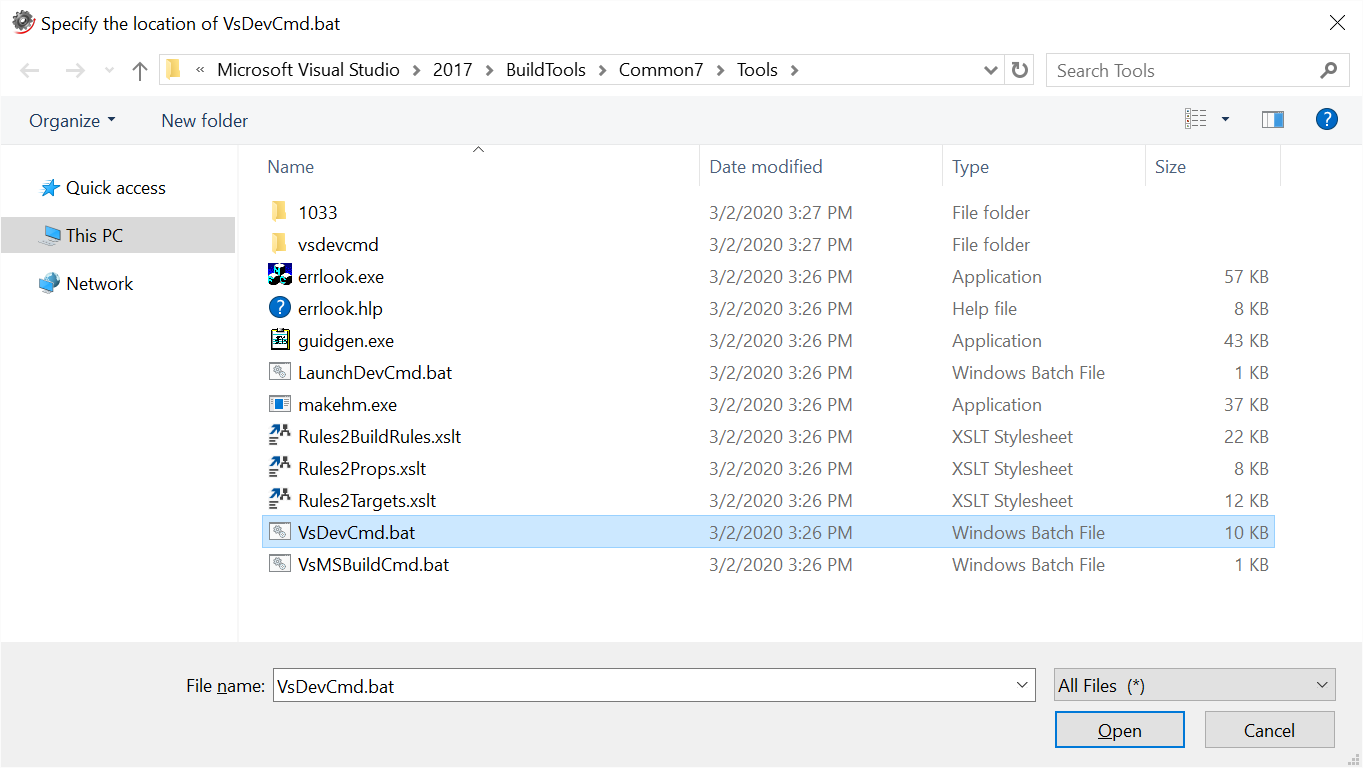Click Common7 in the breadcrumb path
This screenshot has height=768, width=1363.
tap(661, 70)
